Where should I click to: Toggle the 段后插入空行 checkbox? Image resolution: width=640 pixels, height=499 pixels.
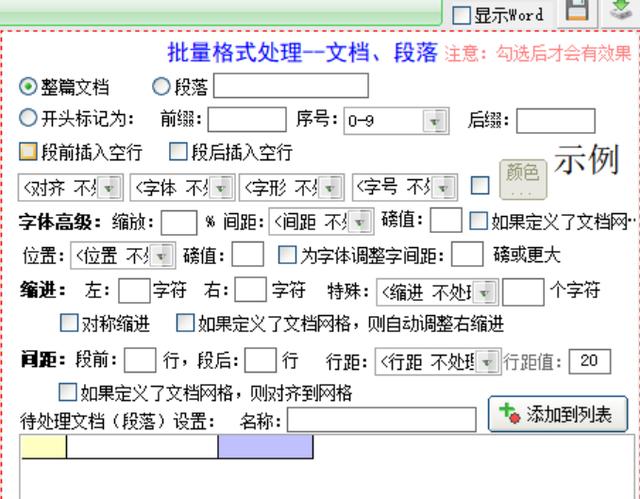click(178, 151)
